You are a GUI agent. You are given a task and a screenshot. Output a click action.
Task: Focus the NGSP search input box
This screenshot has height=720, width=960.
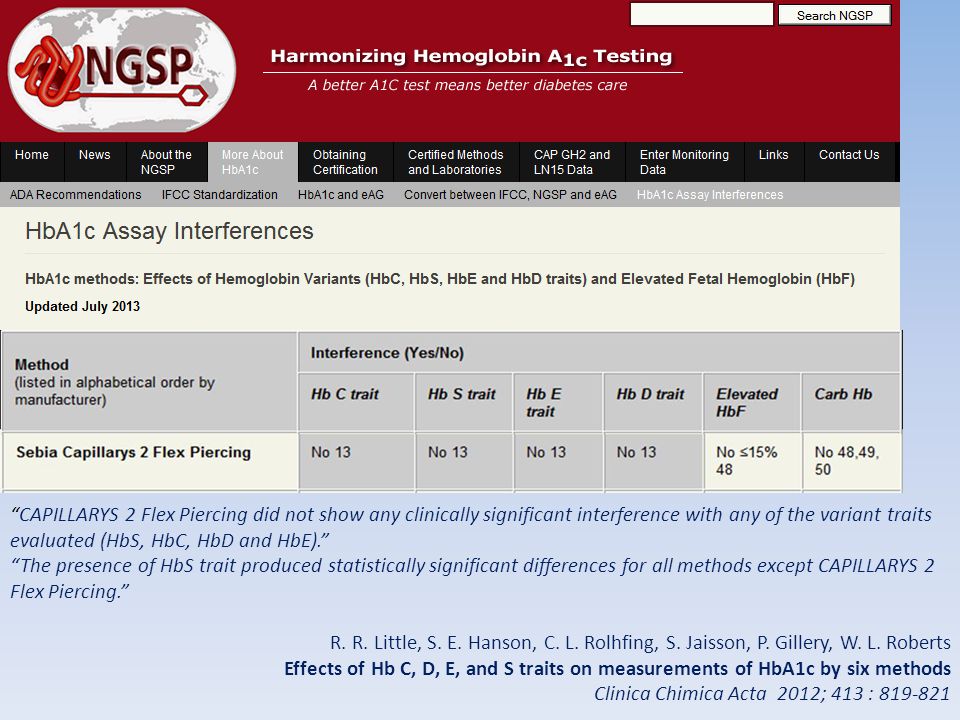[x=702, y=15]
